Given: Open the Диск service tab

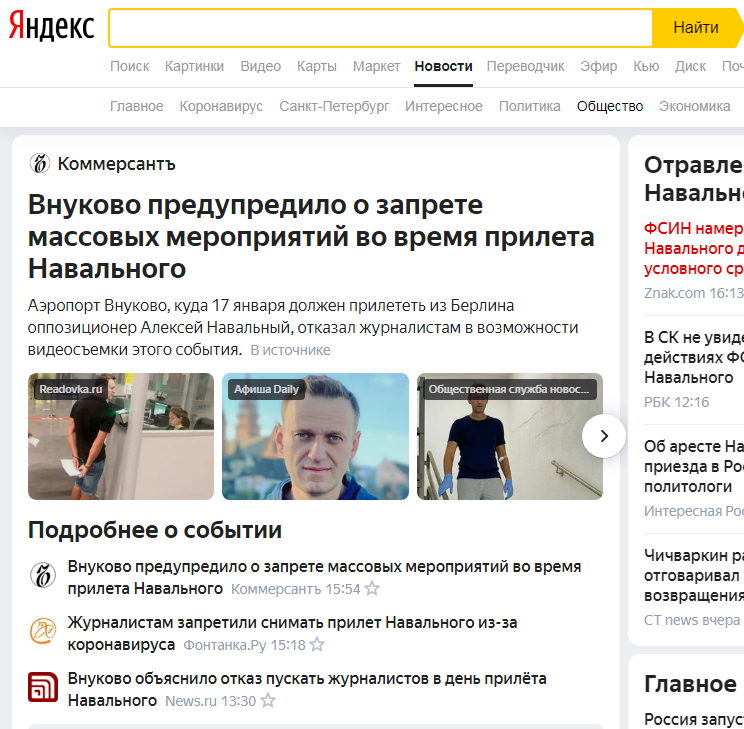Looking at the screenshot, I should tap(690, 66).
